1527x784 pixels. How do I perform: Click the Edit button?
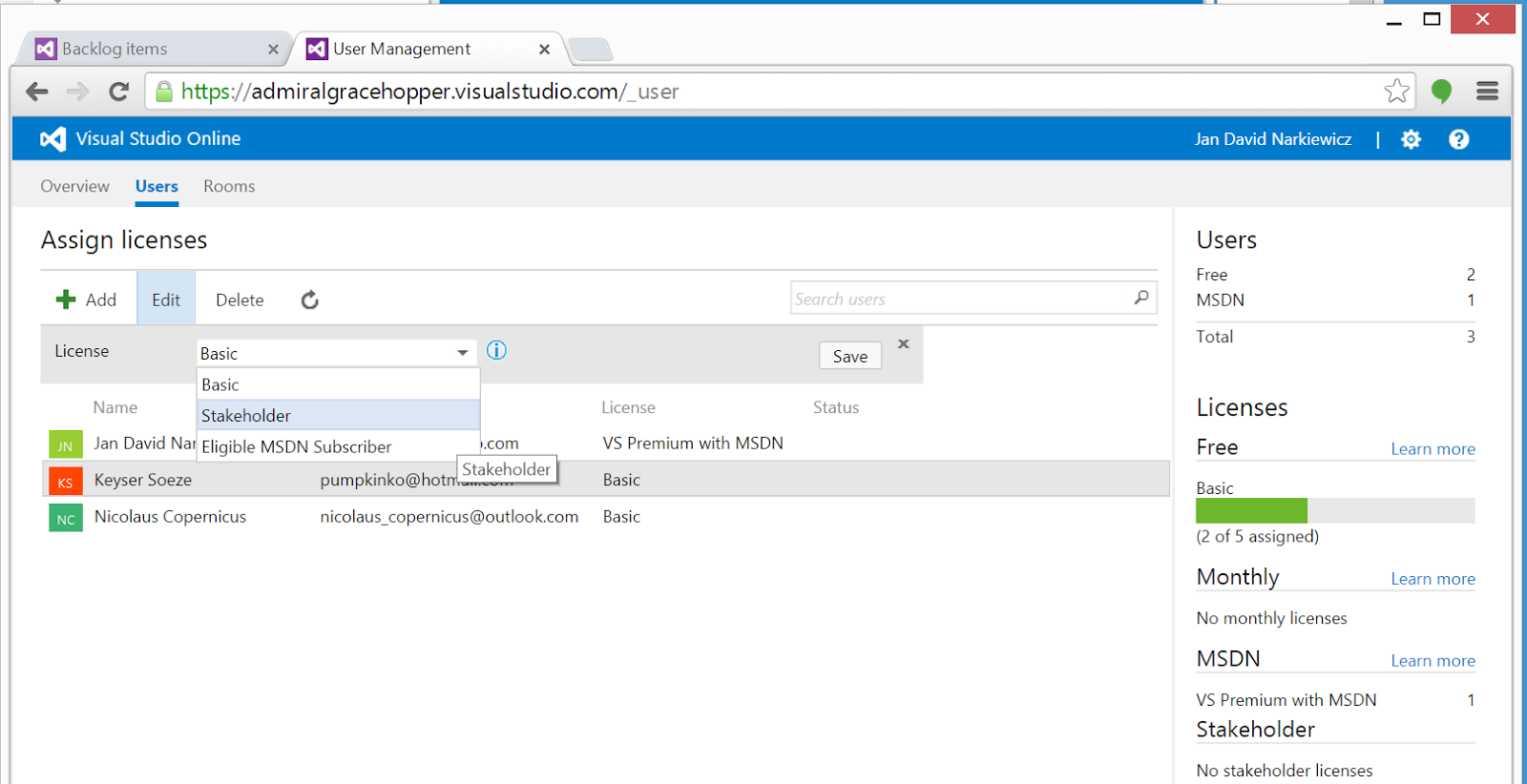click(x=166, y=299)
